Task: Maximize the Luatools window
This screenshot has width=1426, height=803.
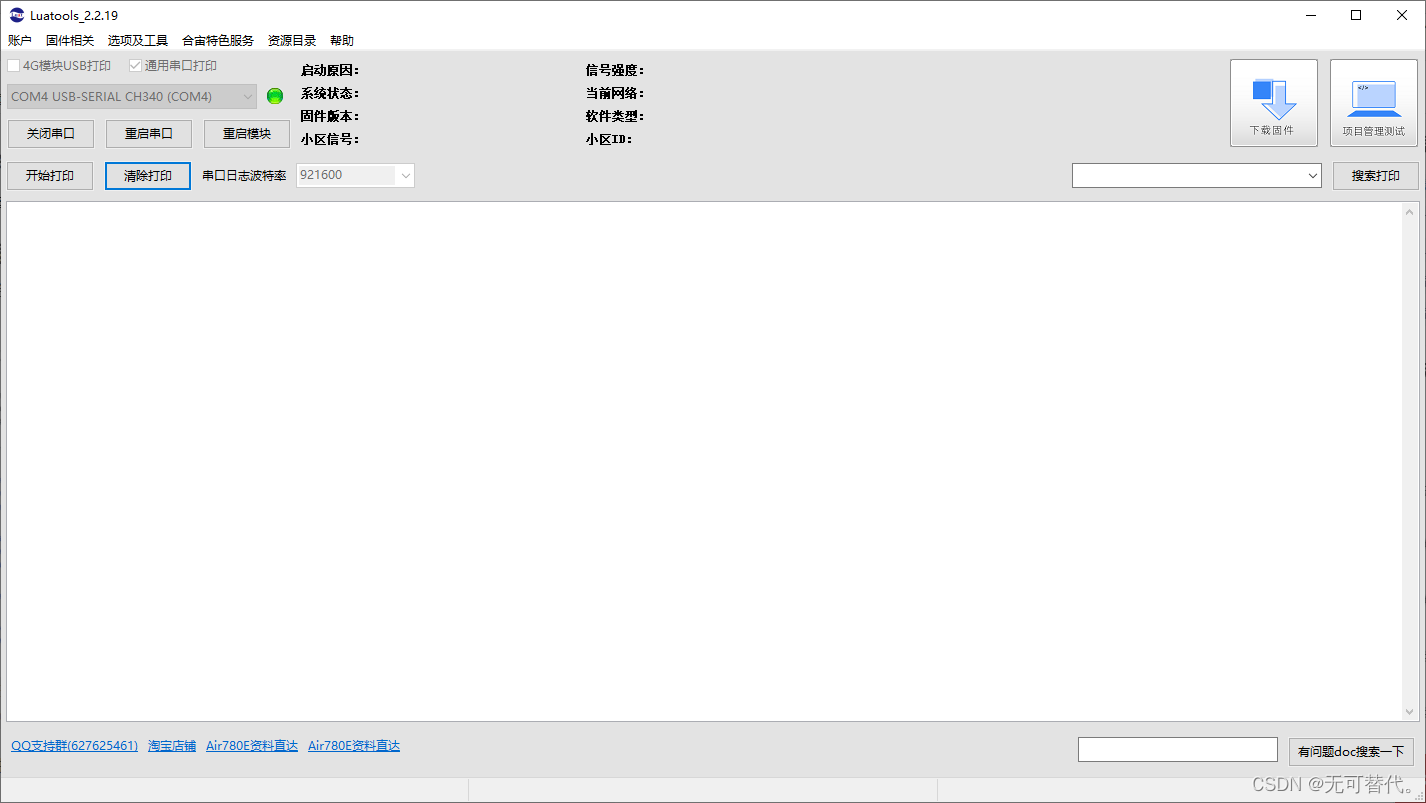Action: click(1356, 15)
